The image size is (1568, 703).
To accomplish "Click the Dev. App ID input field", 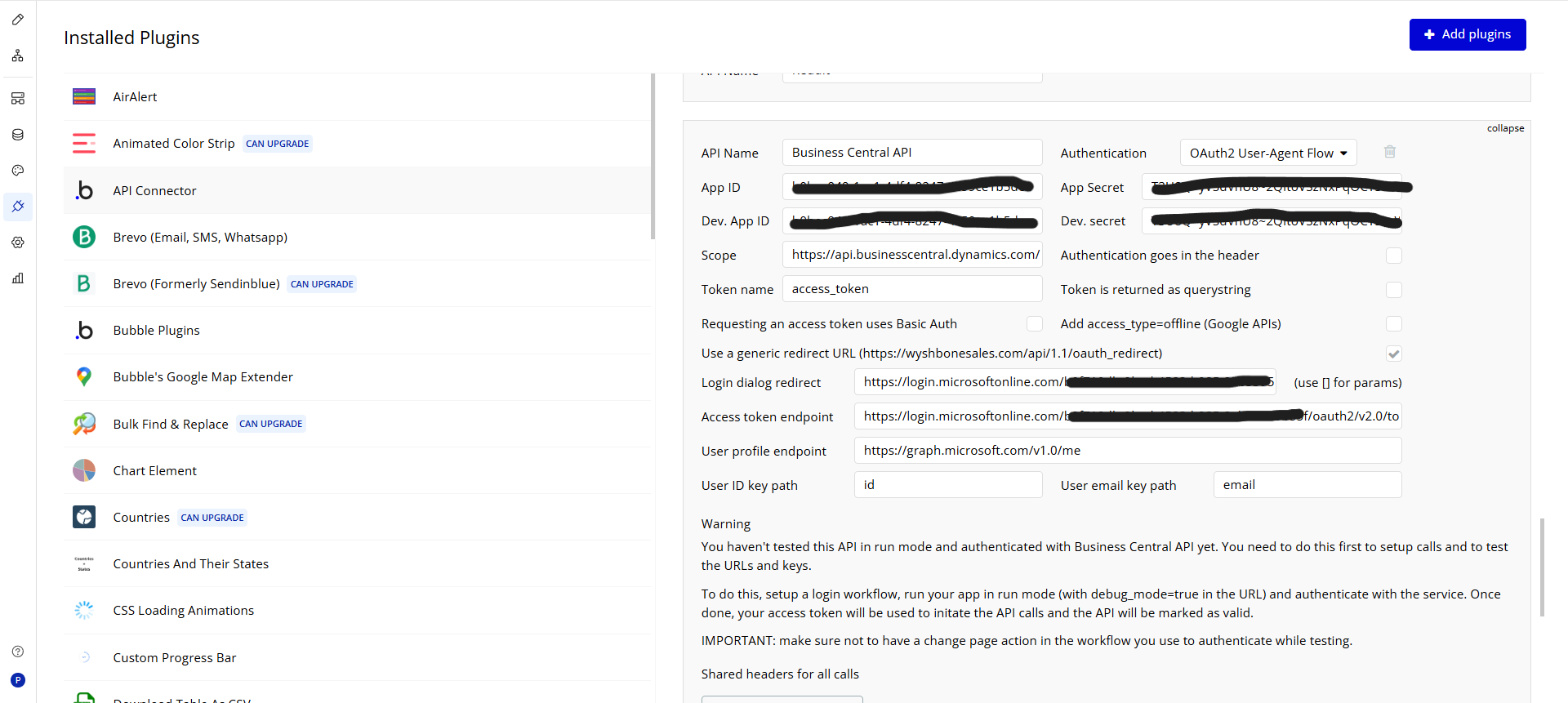I will [912, 221].
